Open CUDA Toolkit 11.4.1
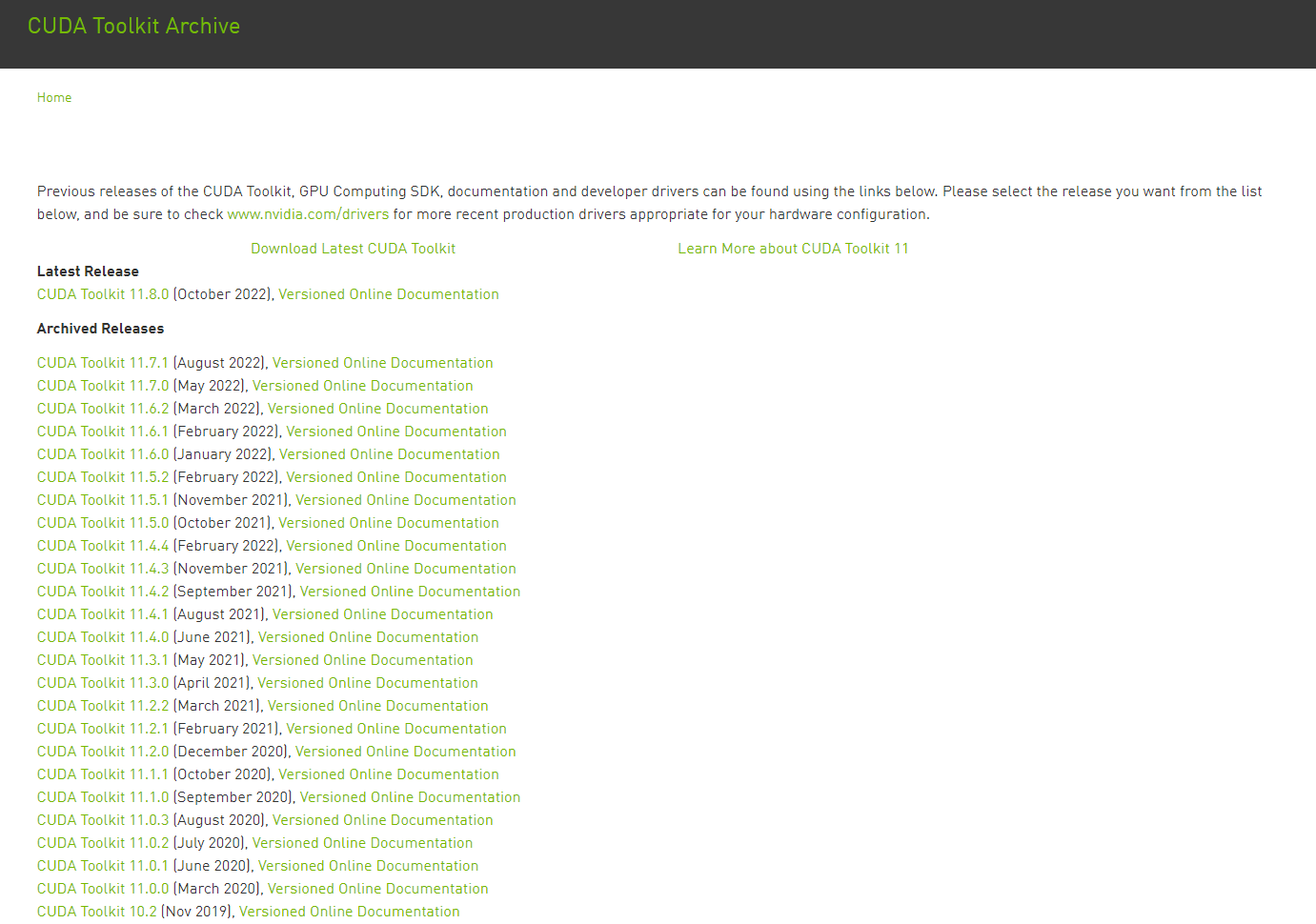This screenshot has width=1316, height=924. coord(103,614)
